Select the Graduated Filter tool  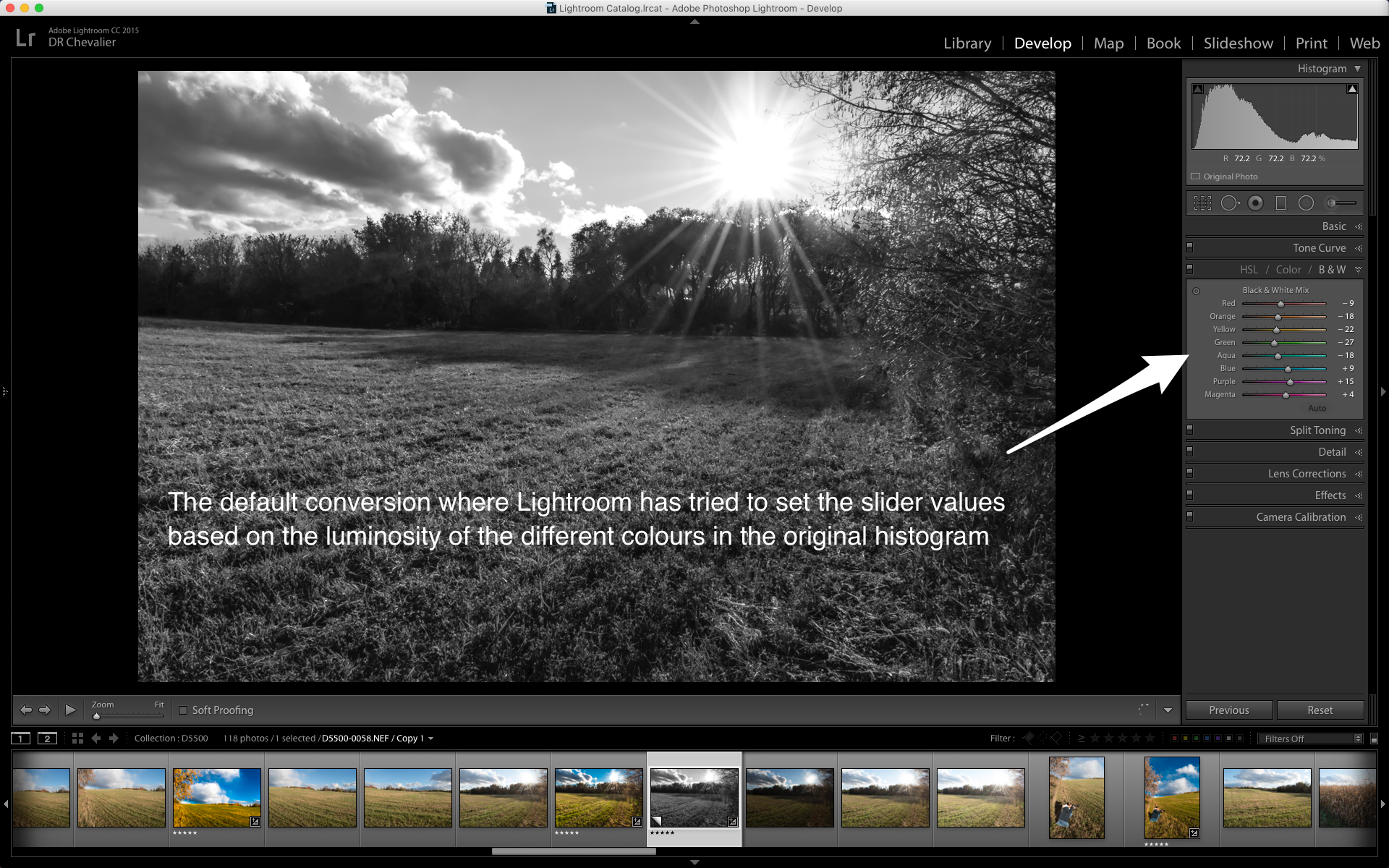click(x=1280, y=203)
